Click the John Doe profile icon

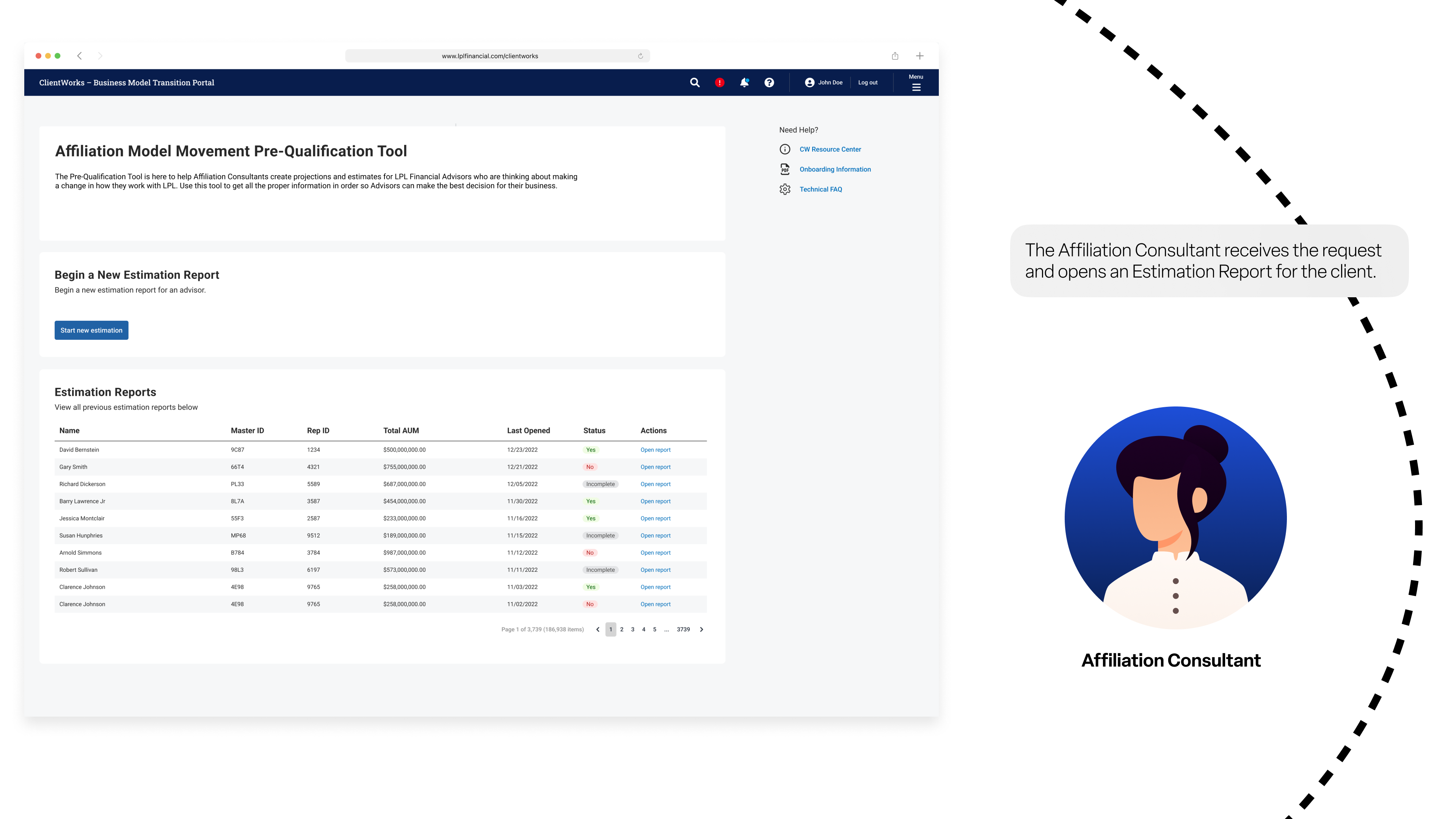coord(810,83)
